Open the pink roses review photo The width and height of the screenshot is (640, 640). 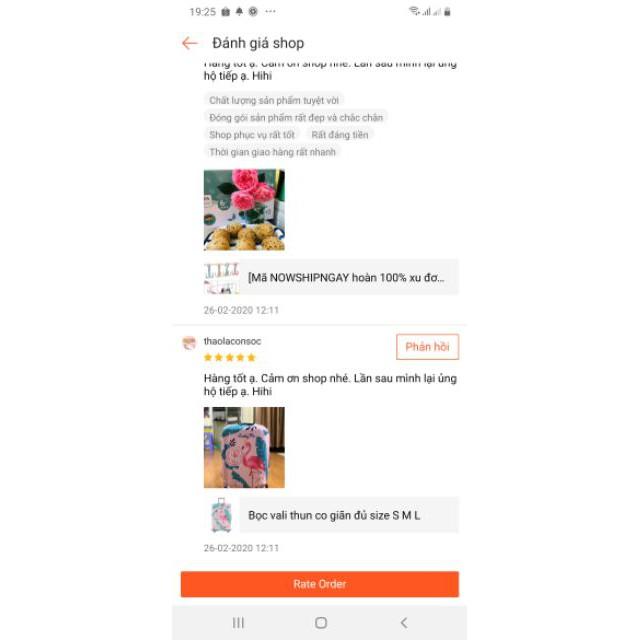tap(244, 210)
